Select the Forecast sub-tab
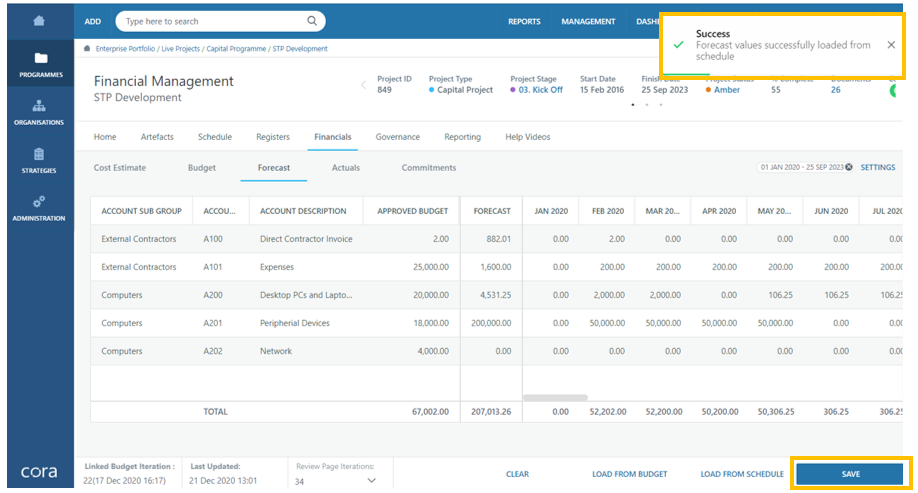918x493 pixels. 274,167
